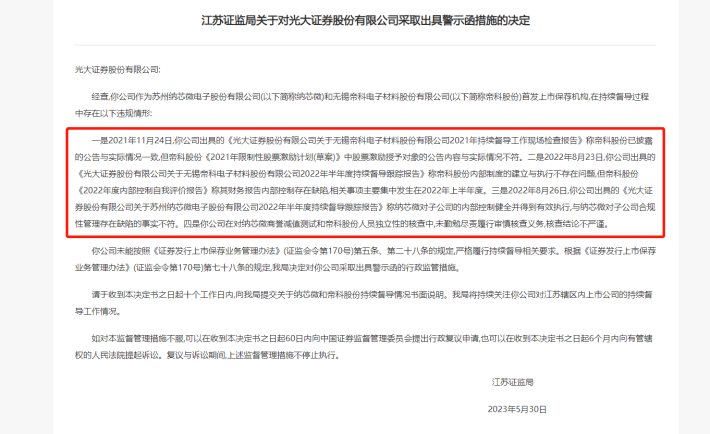Click the text 第五条、第二十八条
The image size is (710, 434).
(x=391, y=251)
